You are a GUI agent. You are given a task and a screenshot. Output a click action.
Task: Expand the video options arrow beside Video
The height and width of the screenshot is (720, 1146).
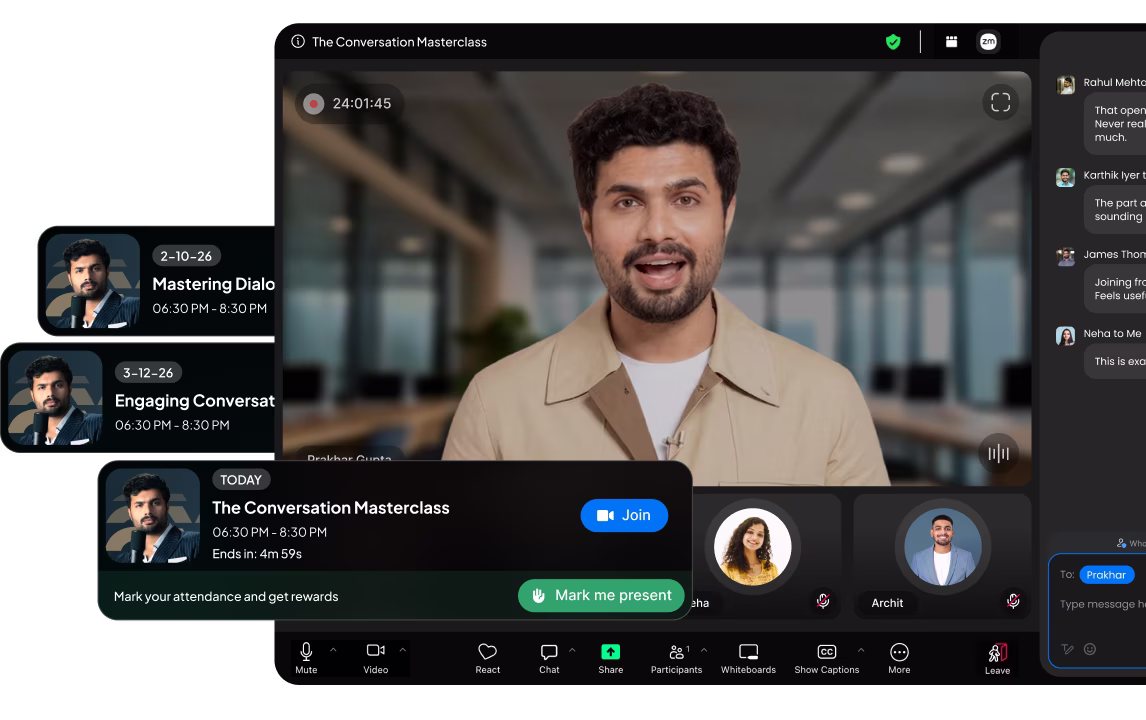[x=403, y=649]
